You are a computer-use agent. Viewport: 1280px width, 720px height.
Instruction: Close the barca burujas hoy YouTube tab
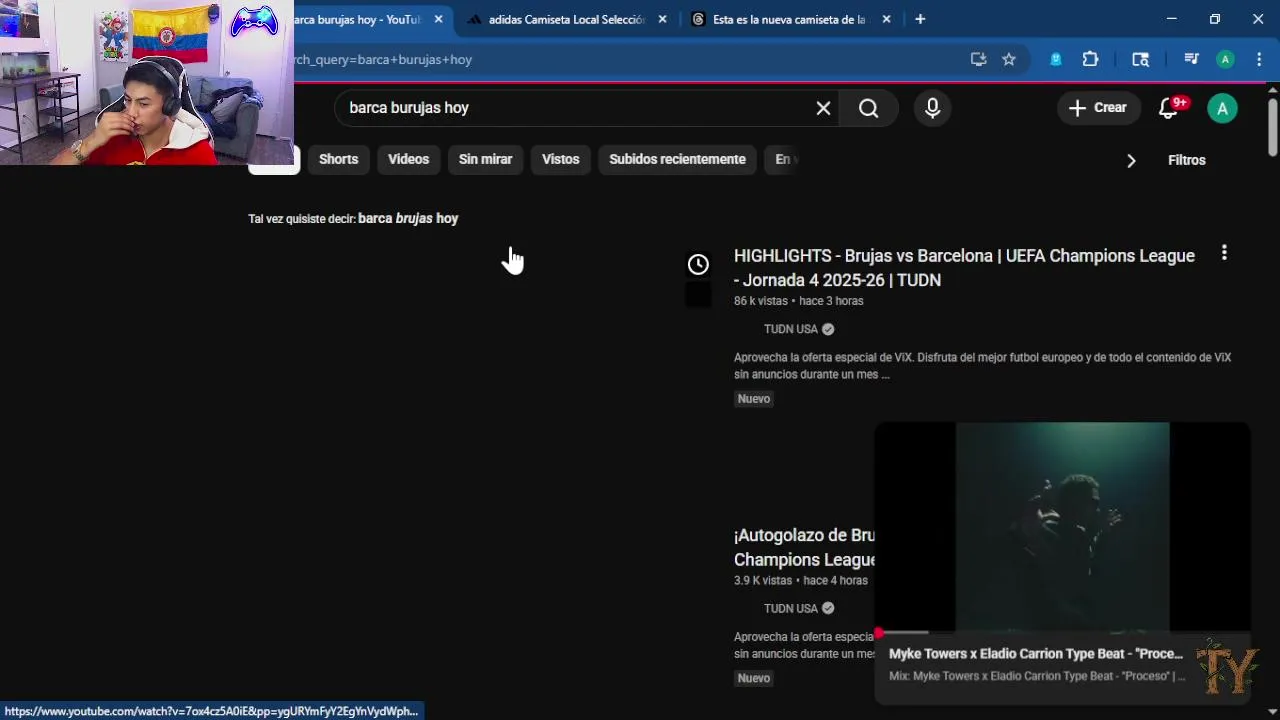[x=438, y=19]
